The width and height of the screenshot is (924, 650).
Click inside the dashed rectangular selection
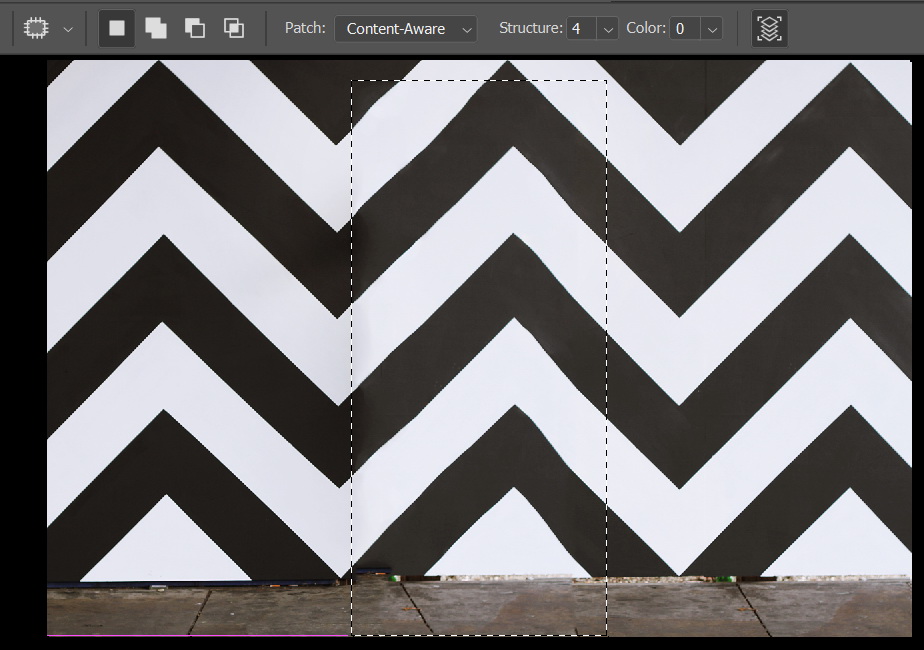click(x=478, y=350)
